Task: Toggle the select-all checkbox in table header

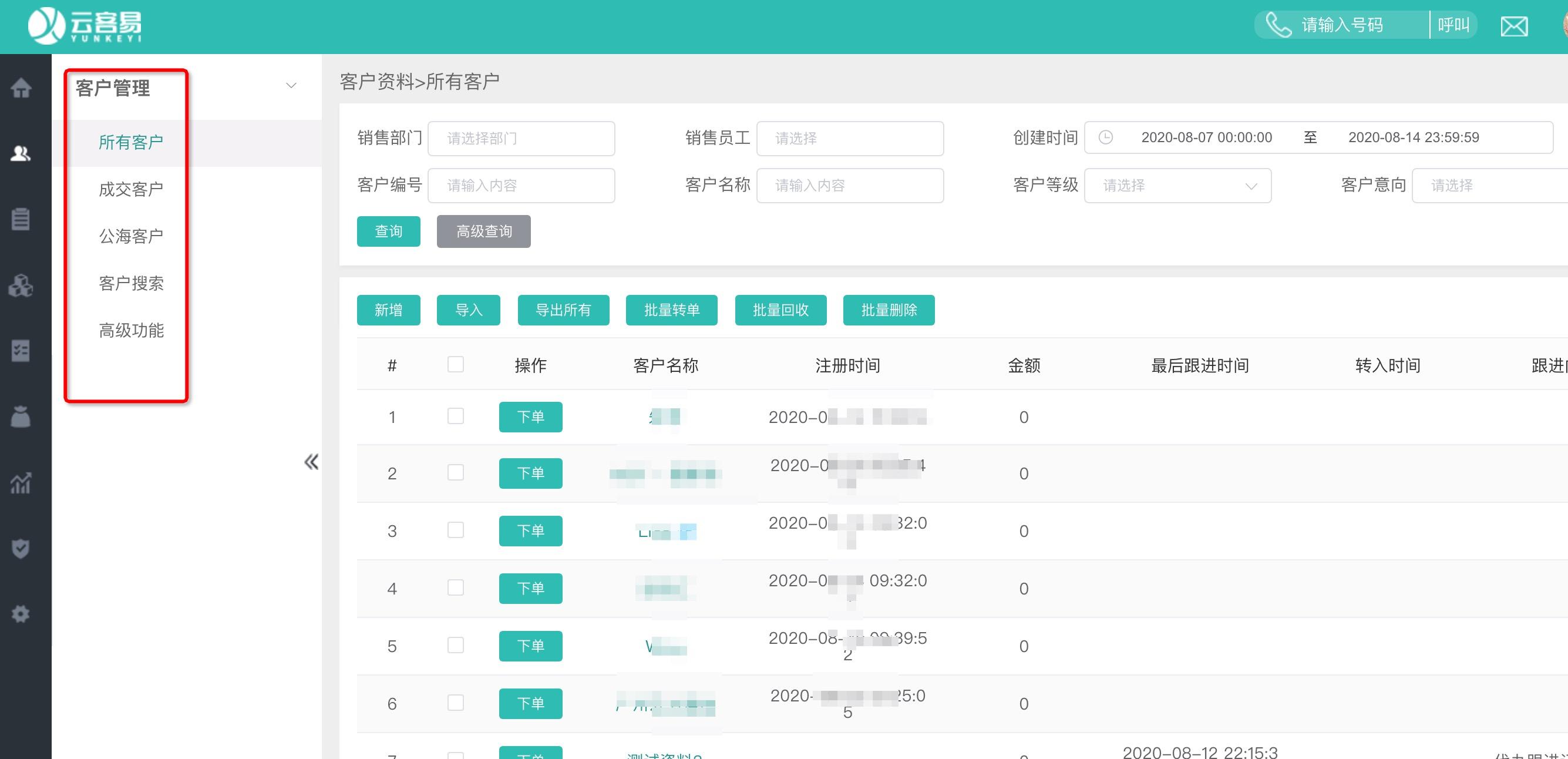Action: tap(455, 364)
